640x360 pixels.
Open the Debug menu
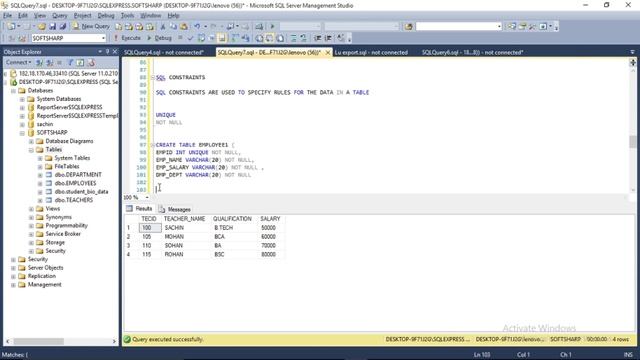(x=106, y=16)
